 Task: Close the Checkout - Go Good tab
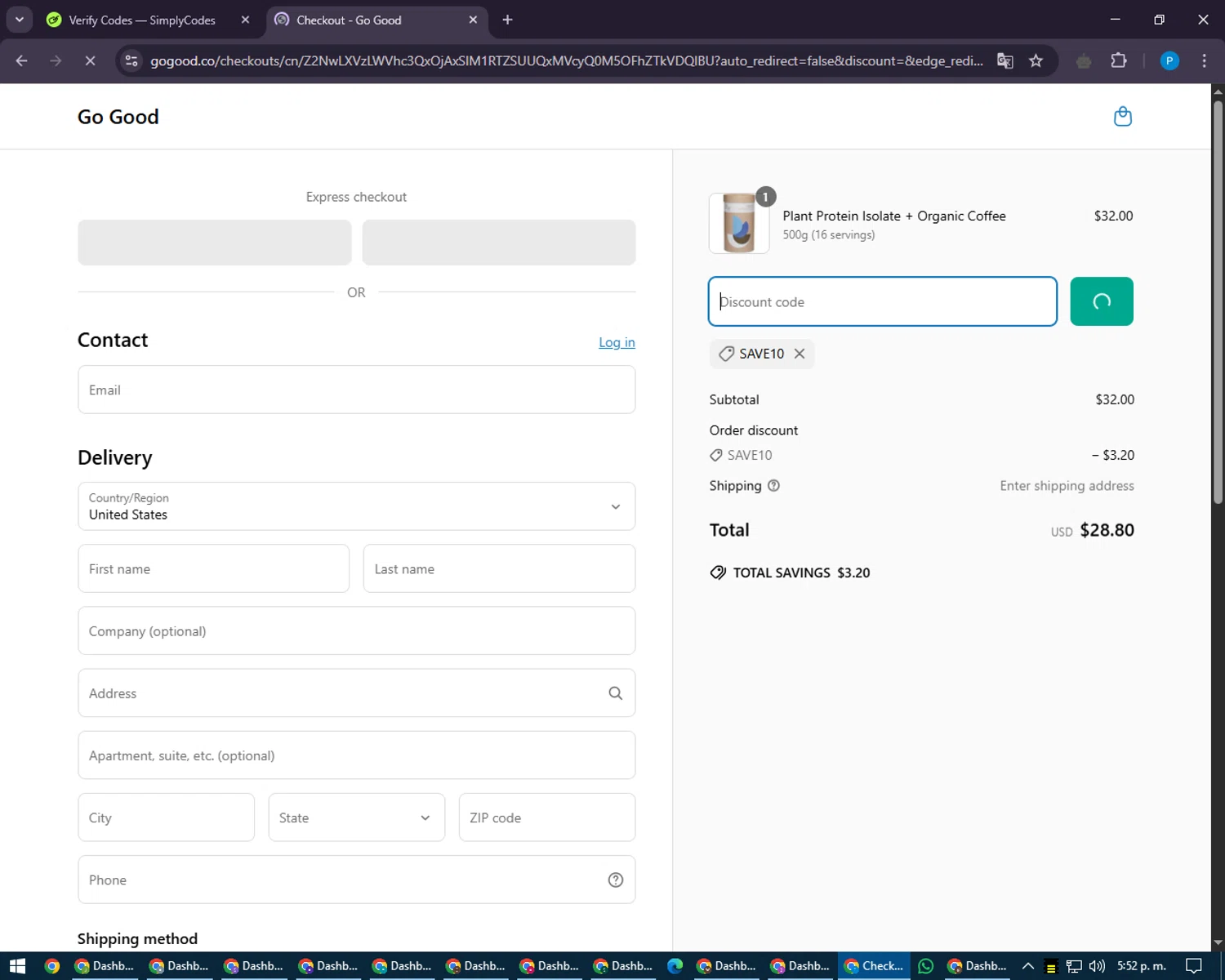(473, 20)
